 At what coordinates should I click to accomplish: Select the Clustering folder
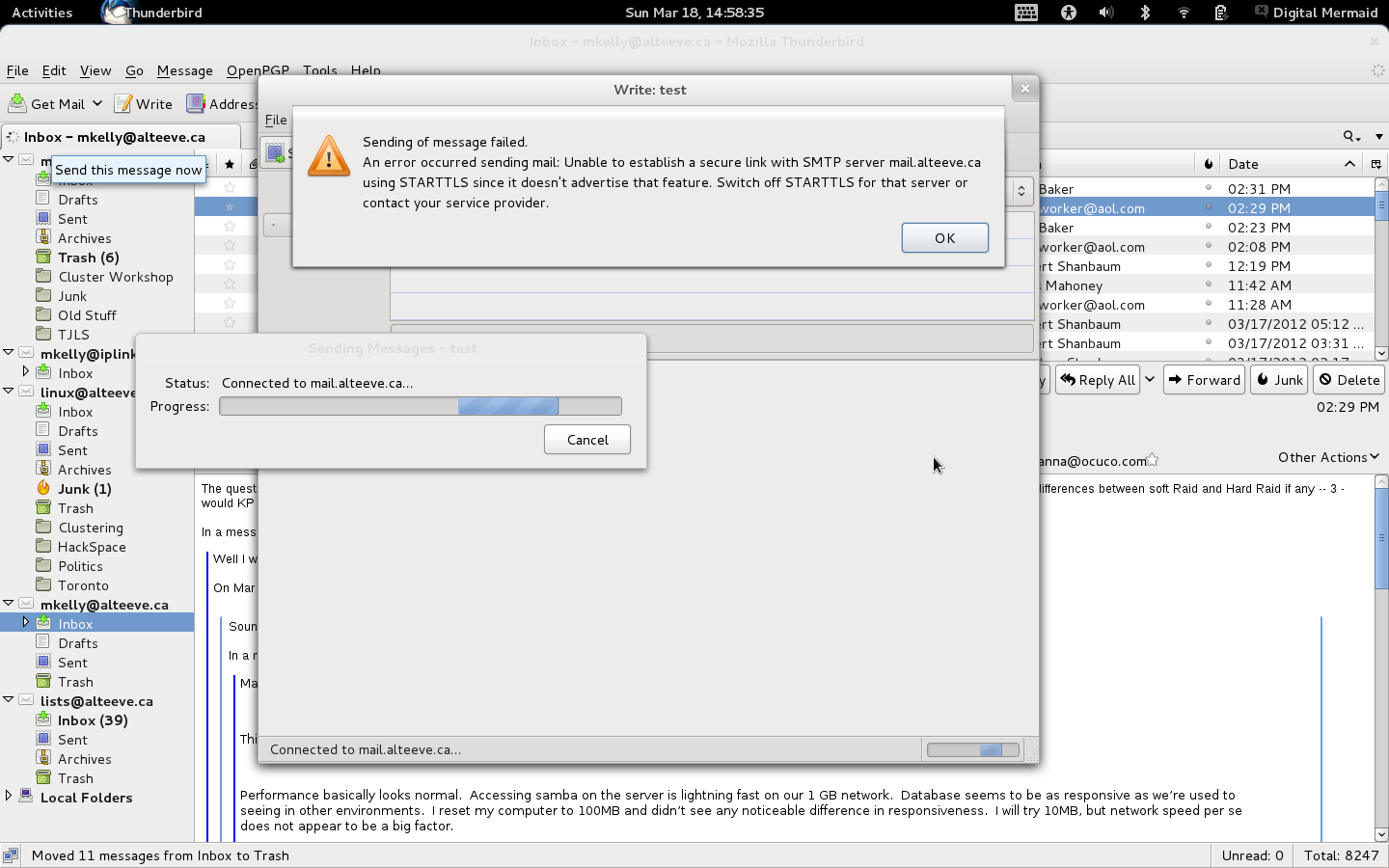pyautogui.click(x=90, y=528)
